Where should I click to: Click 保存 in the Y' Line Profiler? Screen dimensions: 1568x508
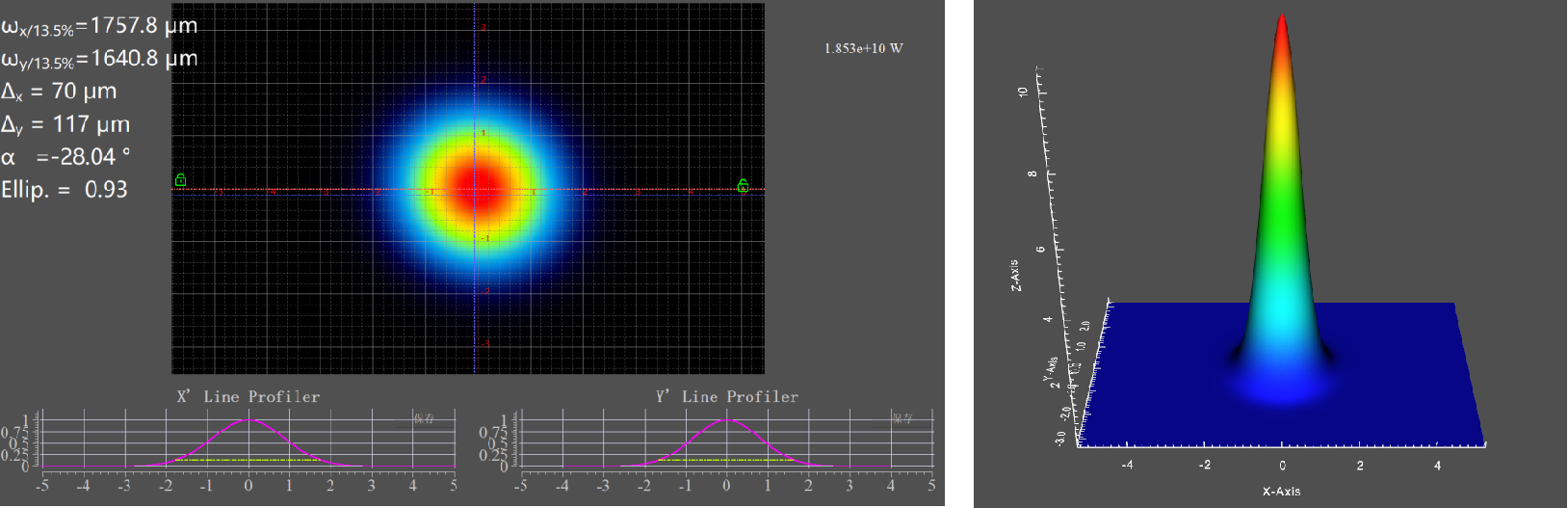click(x=902, y=418)
